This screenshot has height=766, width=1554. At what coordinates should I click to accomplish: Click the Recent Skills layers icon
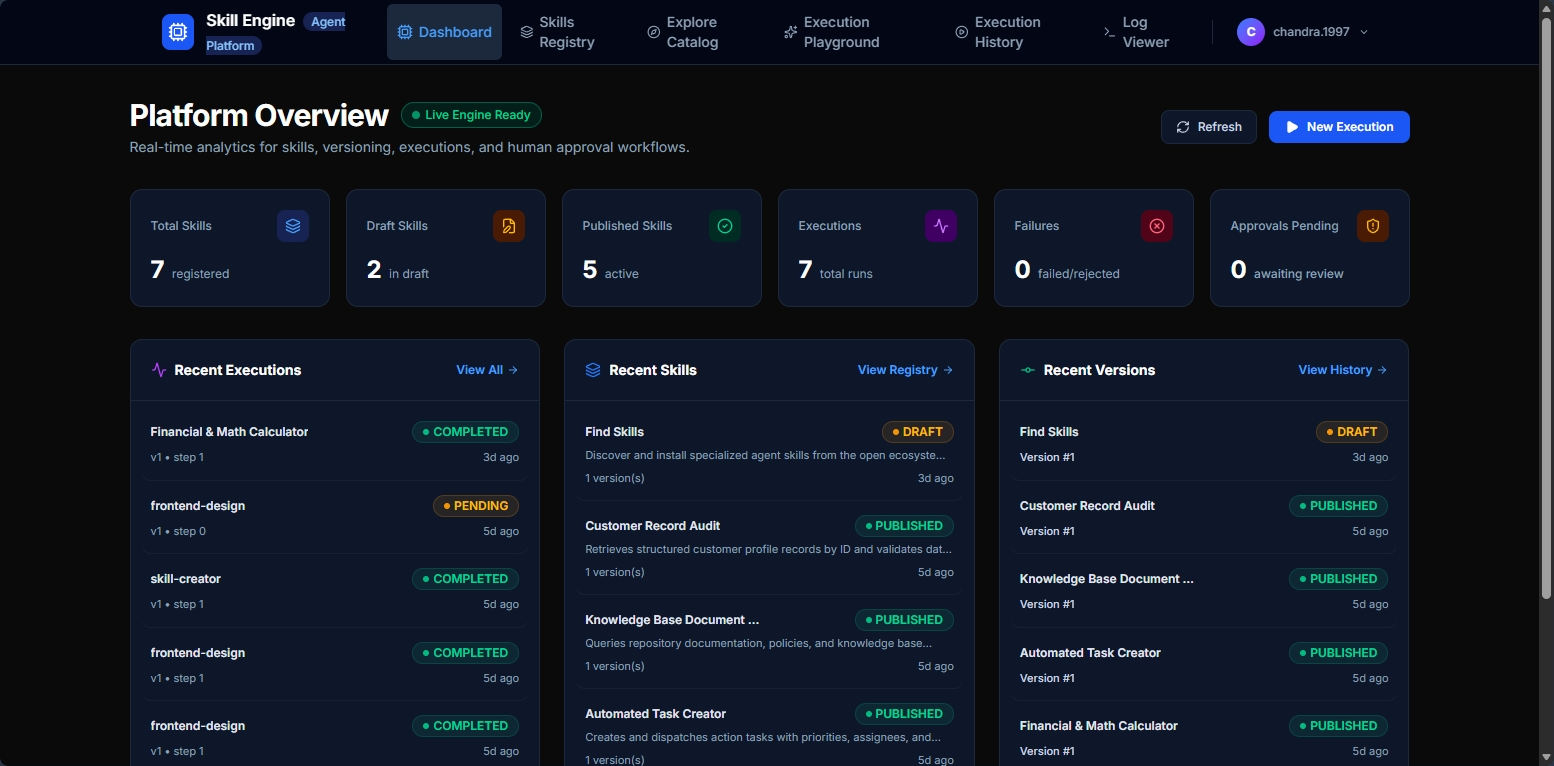pos(593,370)
